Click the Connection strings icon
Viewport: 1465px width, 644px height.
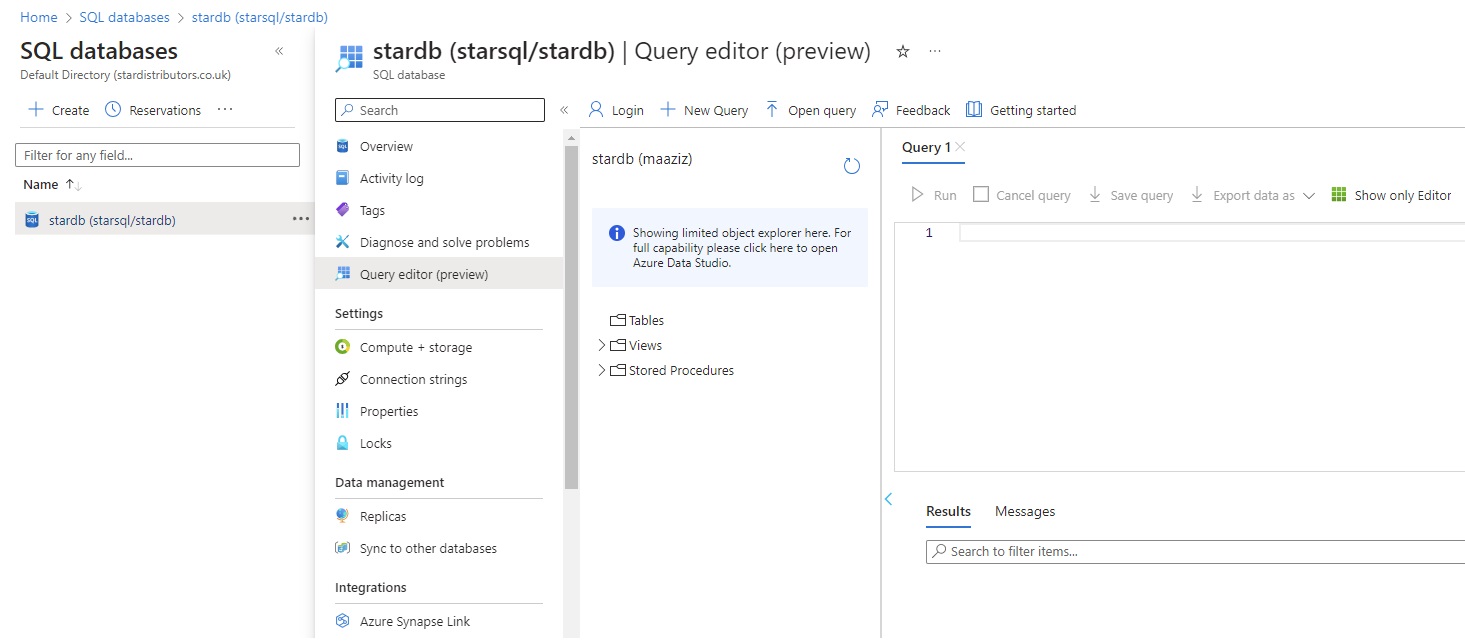pyautogui.click(x=343, y=379)
